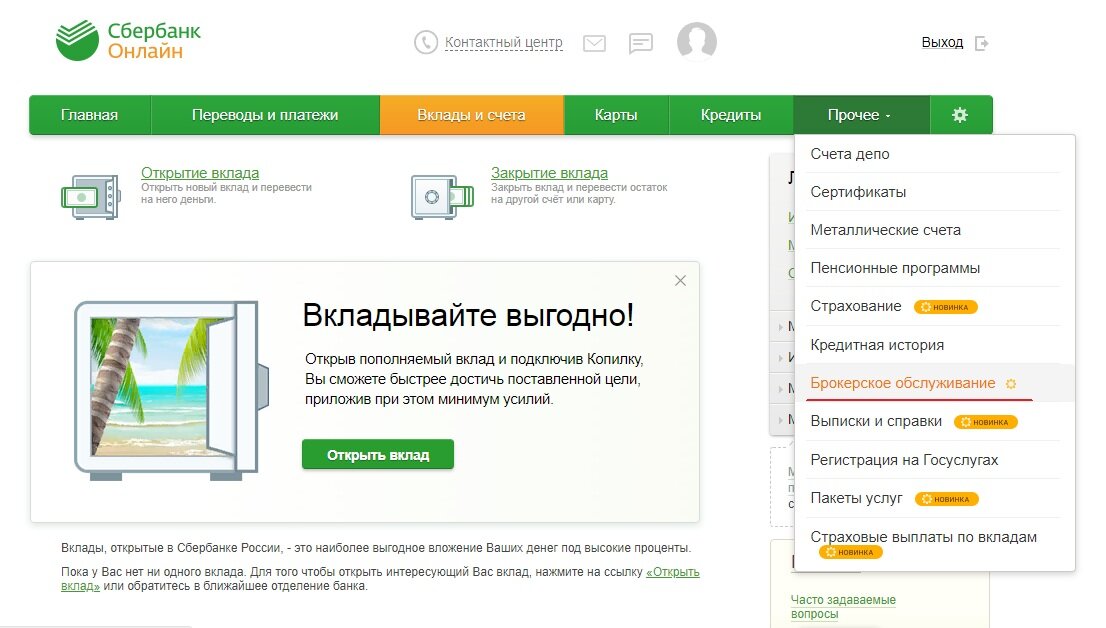Click the новинка badge next to Выписки и справки
This screenshot has height=628, width=1106.
click(986, 422)
